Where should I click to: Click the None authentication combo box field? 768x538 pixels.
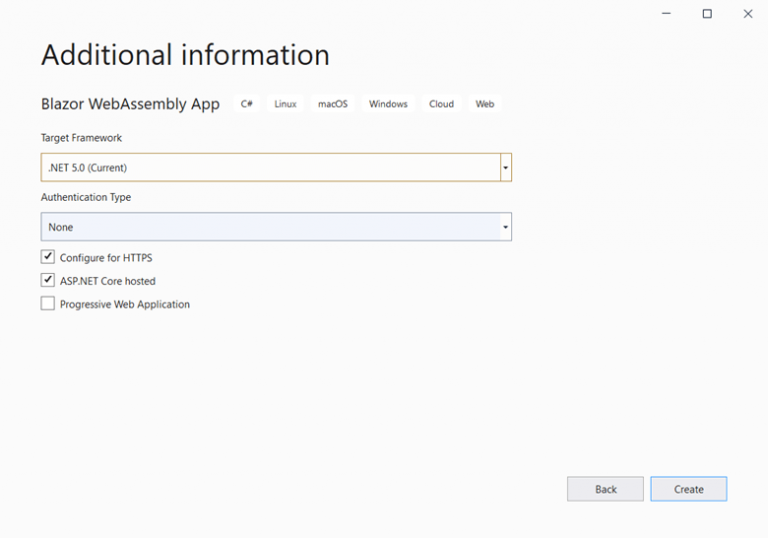pos(270,227)
